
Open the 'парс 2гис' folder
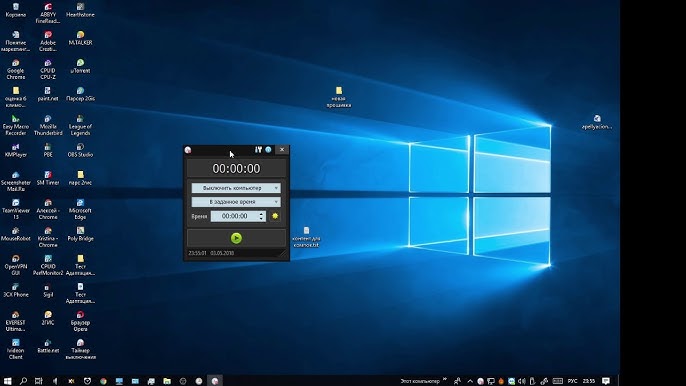point(80,178)
